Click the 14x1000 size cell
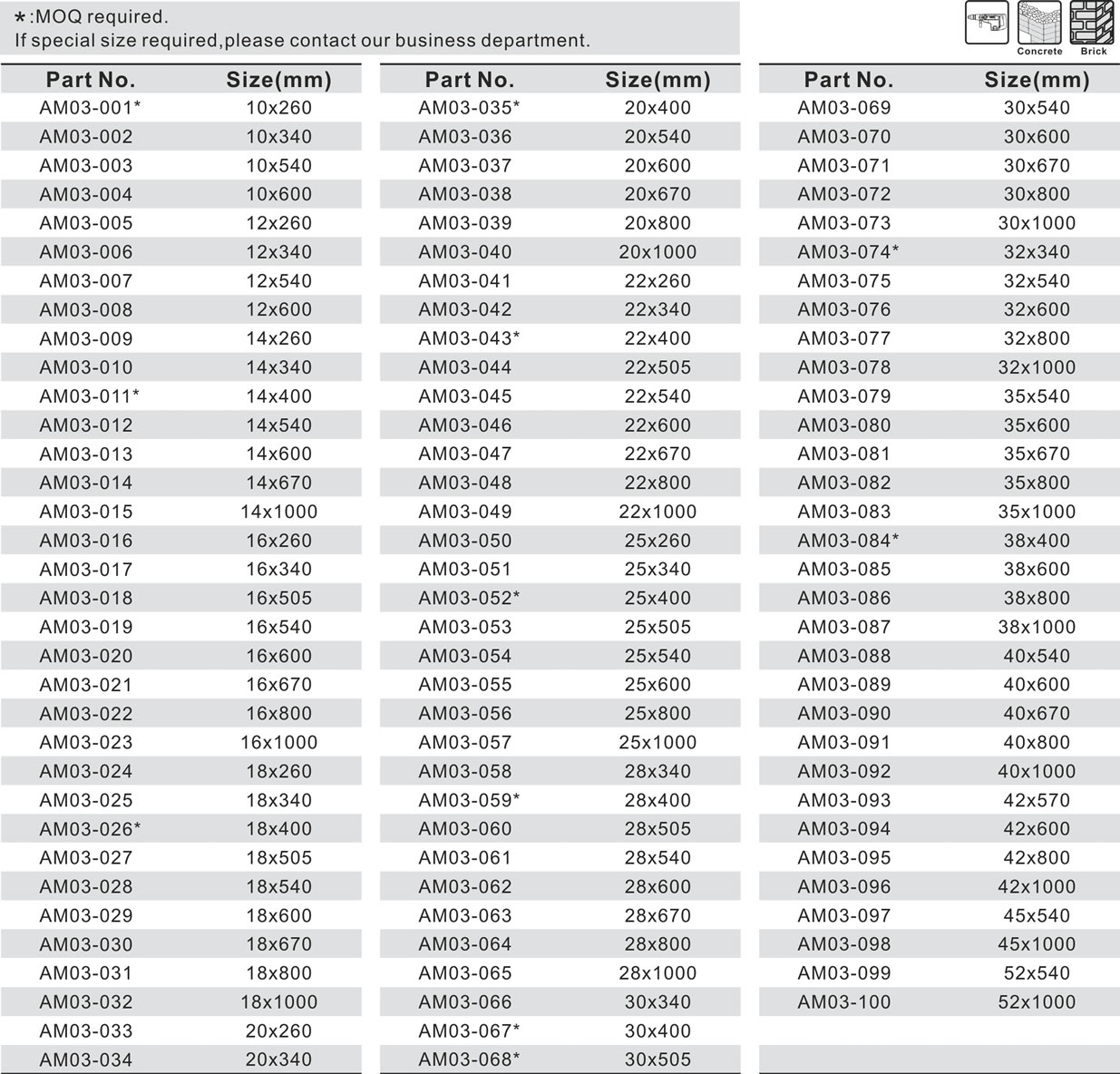 [278, 512]
